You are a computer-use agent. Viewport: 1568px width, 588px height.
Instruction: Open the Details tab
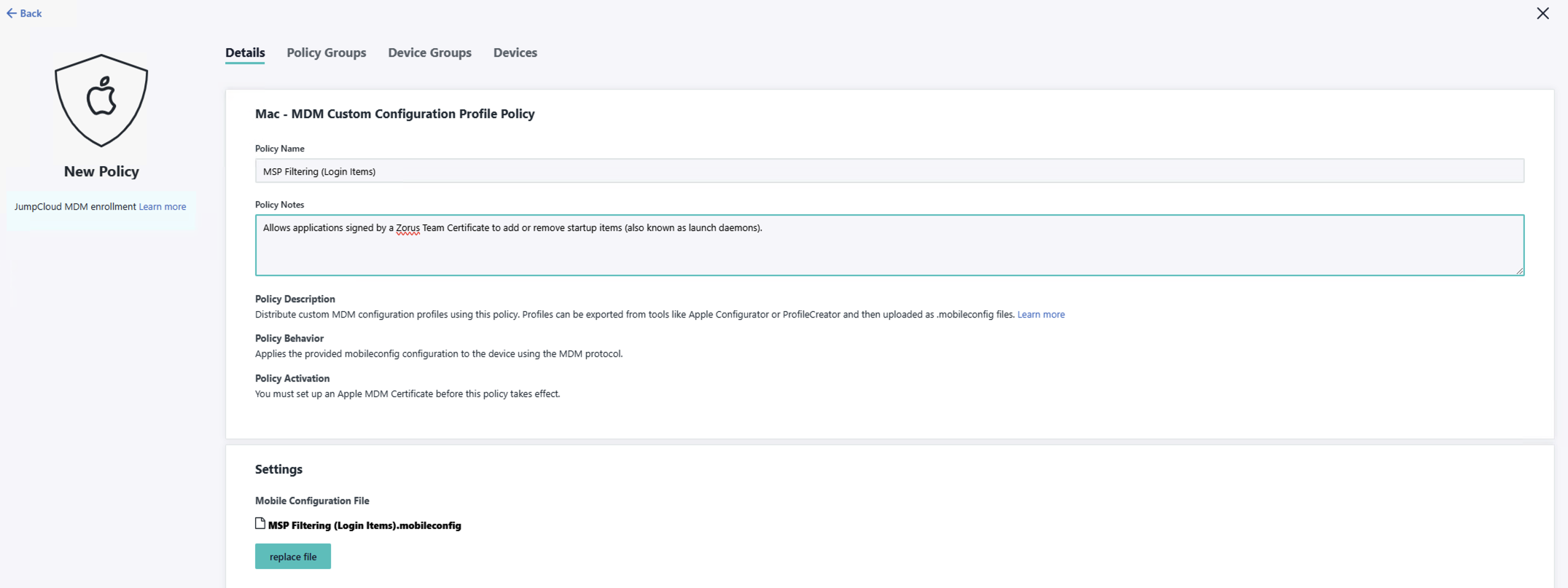245,52
